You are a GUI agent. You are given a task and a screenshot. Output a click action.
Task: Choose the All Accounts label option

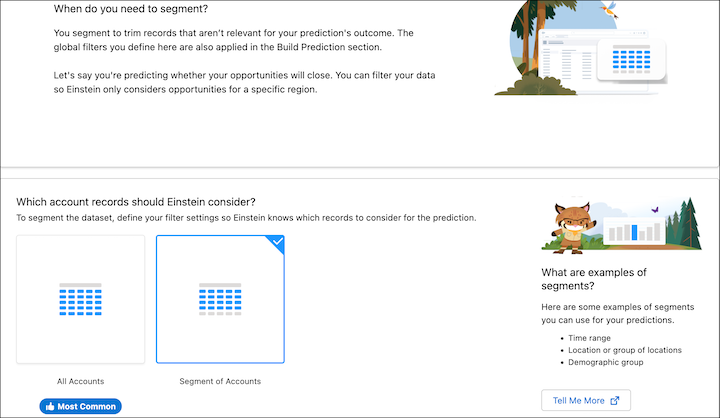[x=80, y=381]
